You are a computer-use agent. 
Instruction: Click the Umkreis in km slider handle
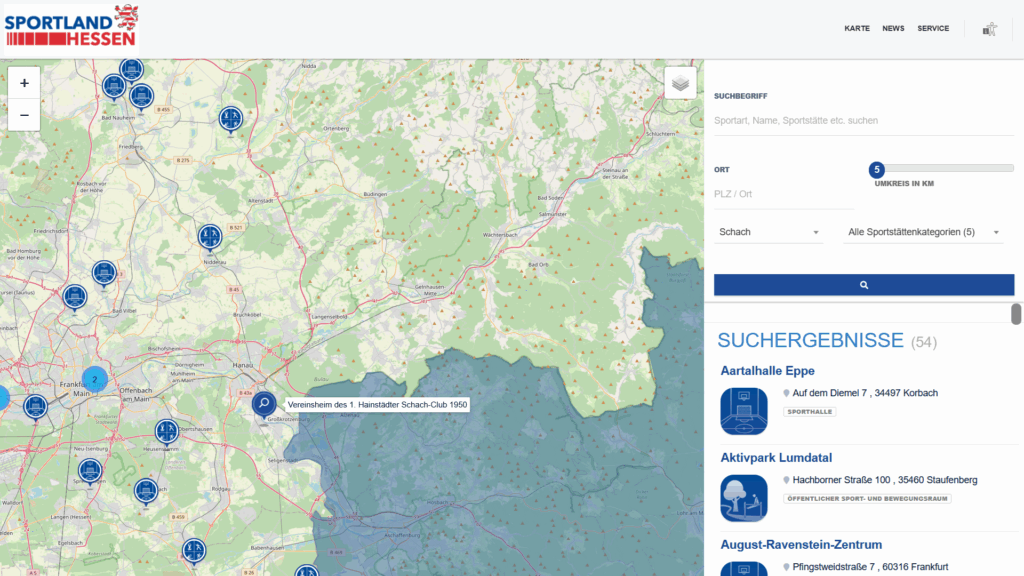[x=877, y=169]
